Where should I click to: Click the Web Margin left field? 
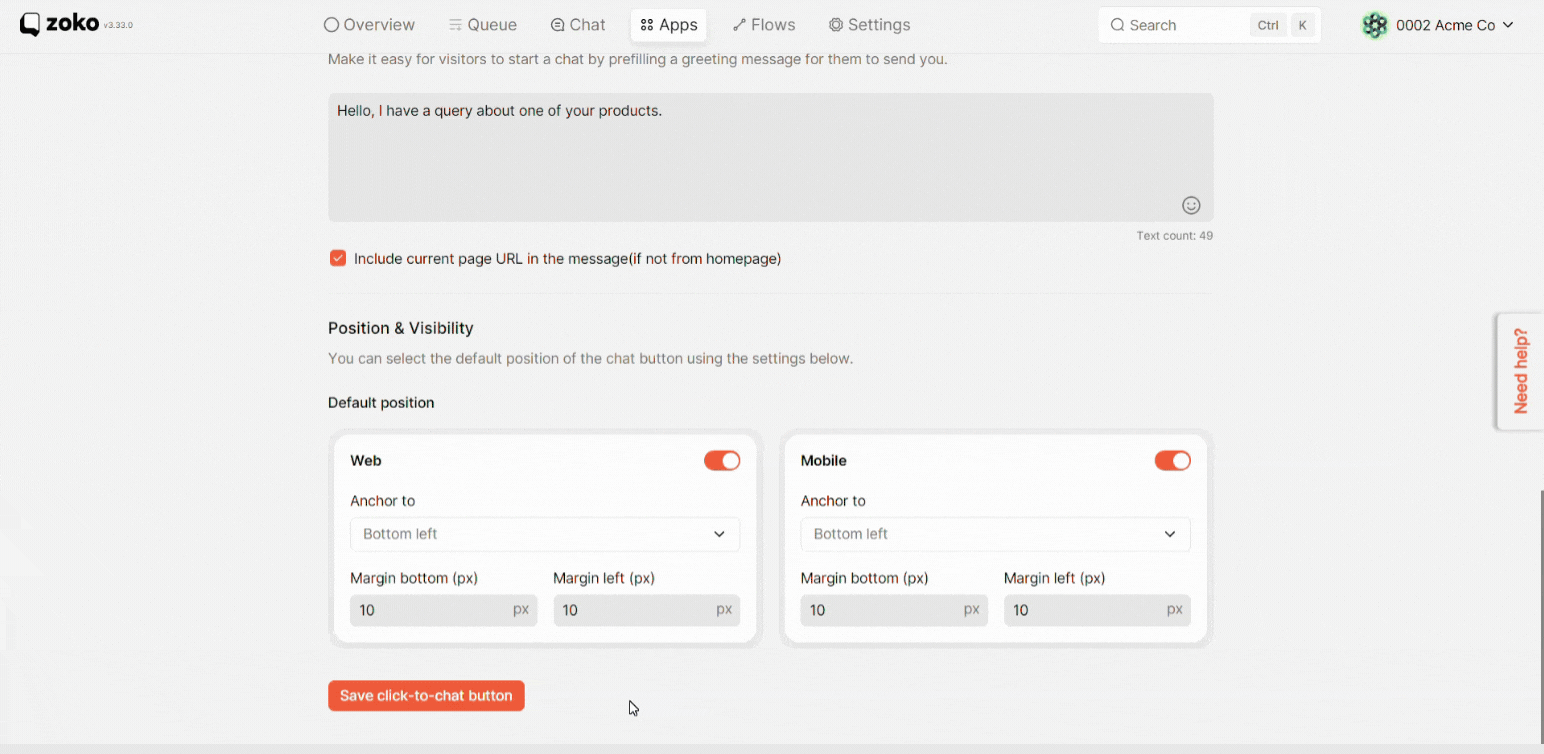click(646, 610)
